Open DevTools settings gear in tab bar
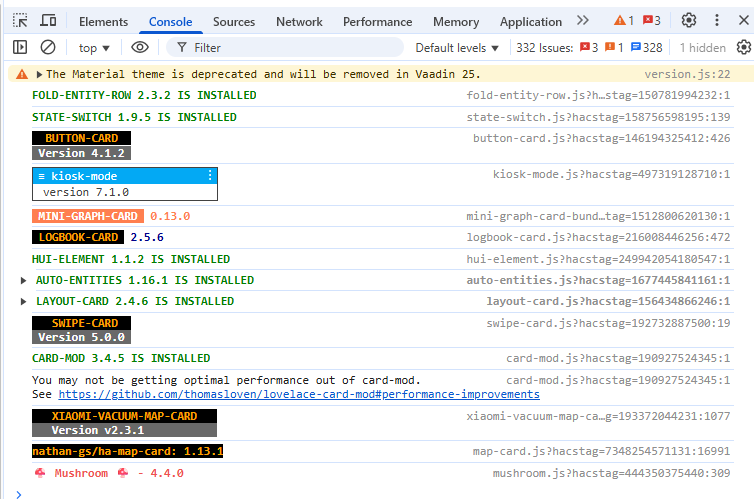The width and height of the screenshot is (754, 499). pyautogui.click(x=689, y=20)
